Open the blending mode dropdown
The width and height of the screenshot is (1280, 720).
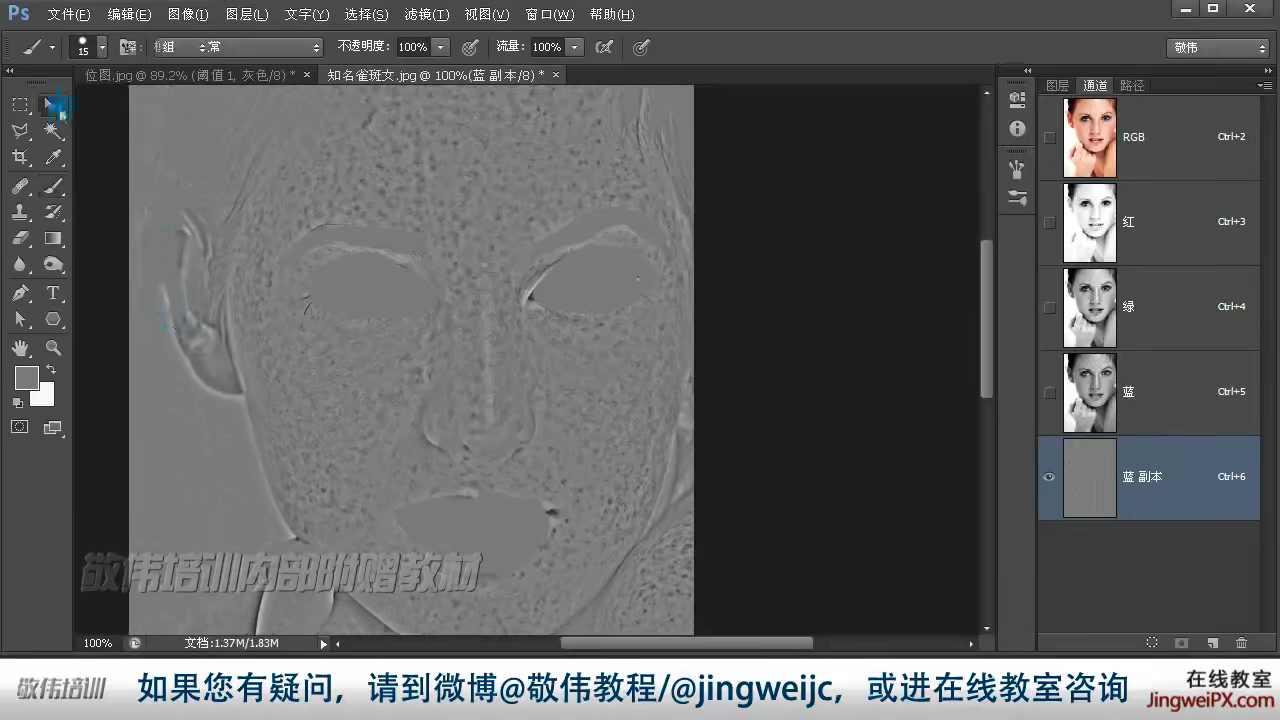coord(237,47)
